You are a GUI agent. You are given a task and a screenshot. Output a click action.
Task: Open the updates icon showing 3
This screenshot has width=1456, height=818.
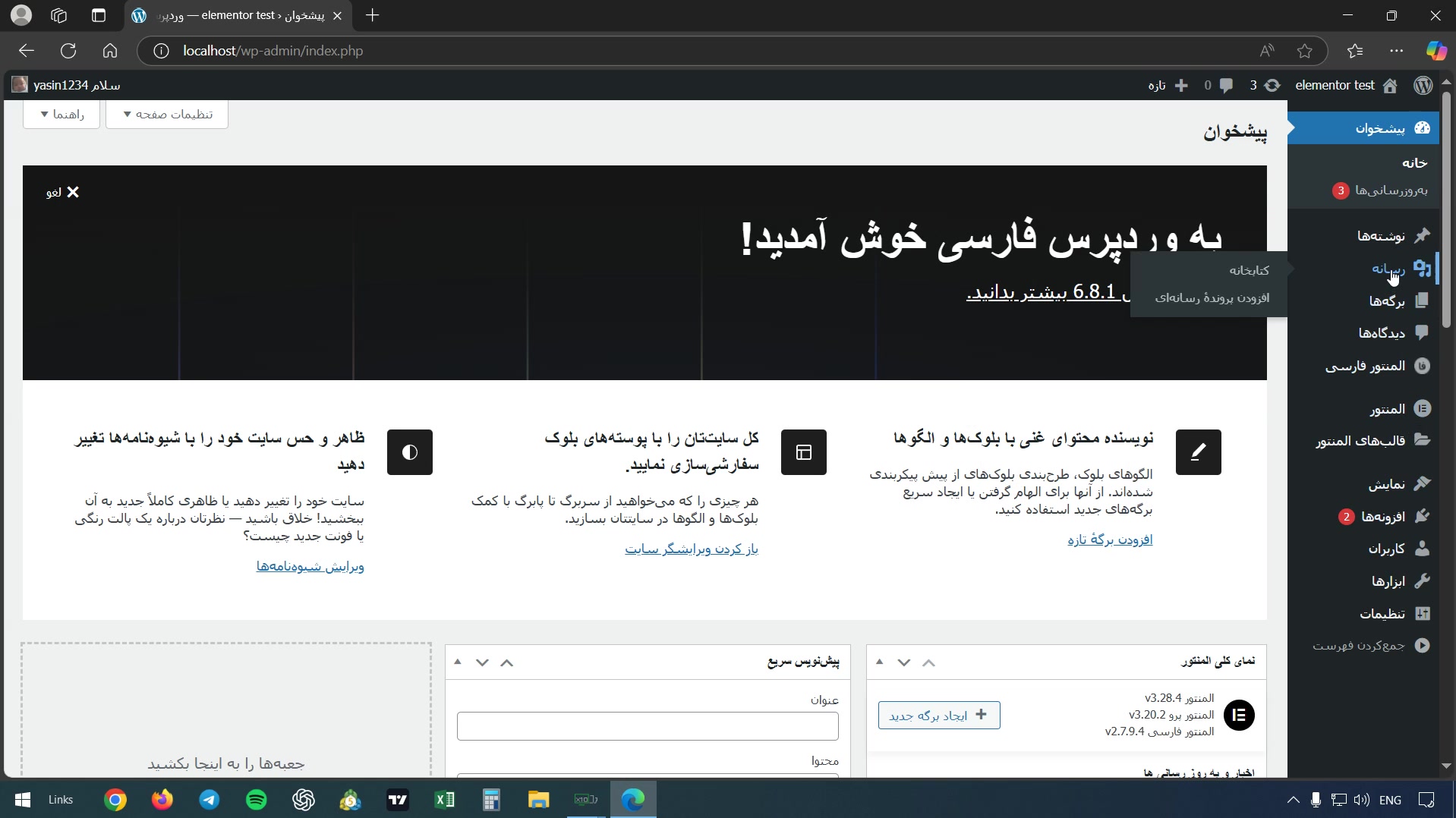(1272, 86)
